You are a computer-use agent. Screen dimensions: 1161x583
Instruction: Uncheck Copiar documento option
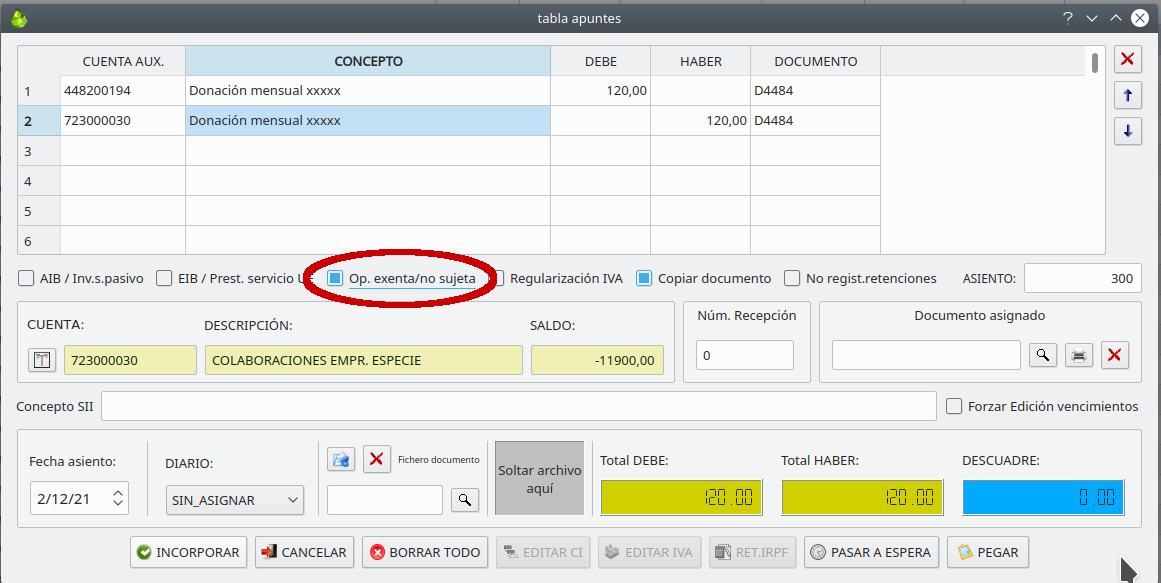coord(644,279)
